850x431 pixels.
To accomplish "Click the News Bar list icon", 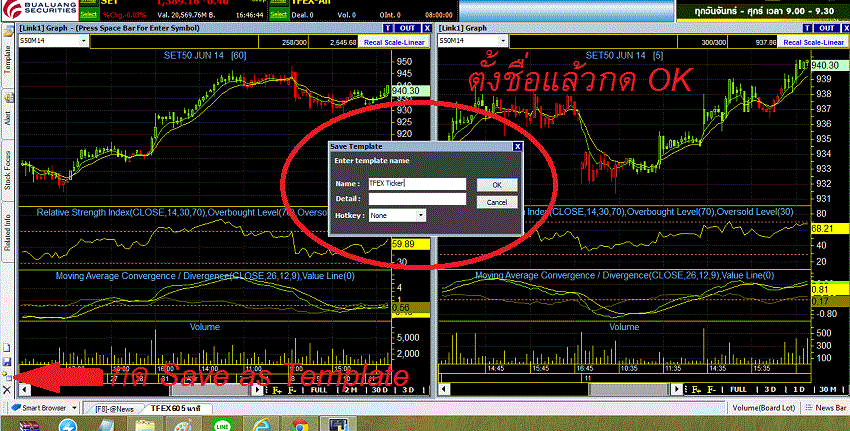I will pos(809,408).
